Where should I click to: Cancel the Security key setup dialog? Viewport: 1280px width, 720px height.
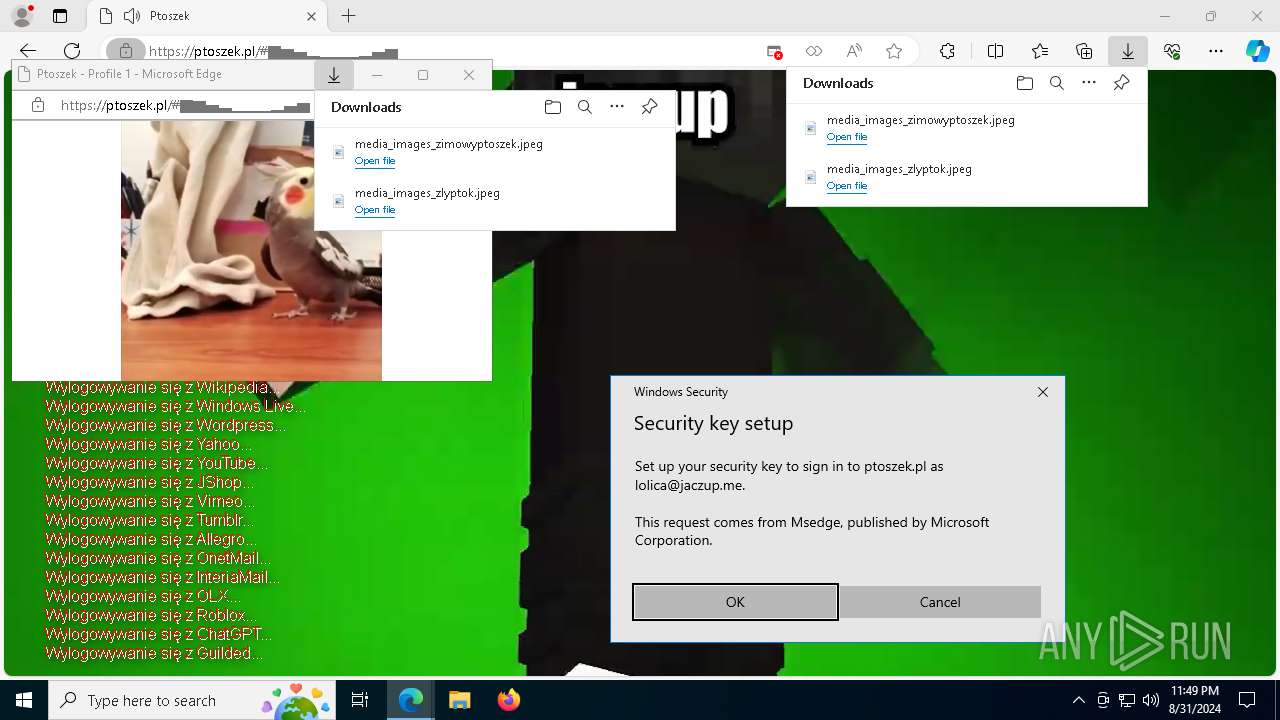tap(940, 602)
